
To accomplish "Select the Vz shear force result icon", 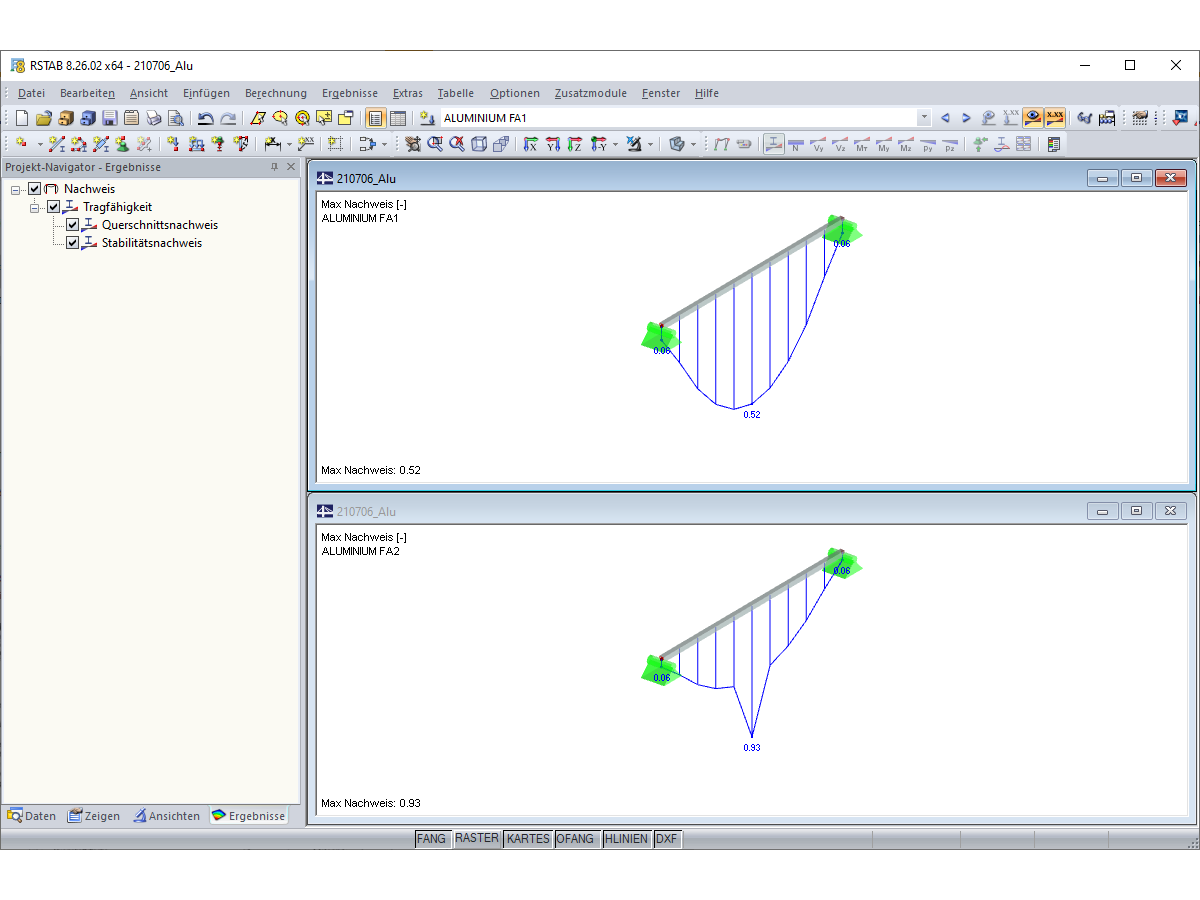I will [x=840, y=144].
